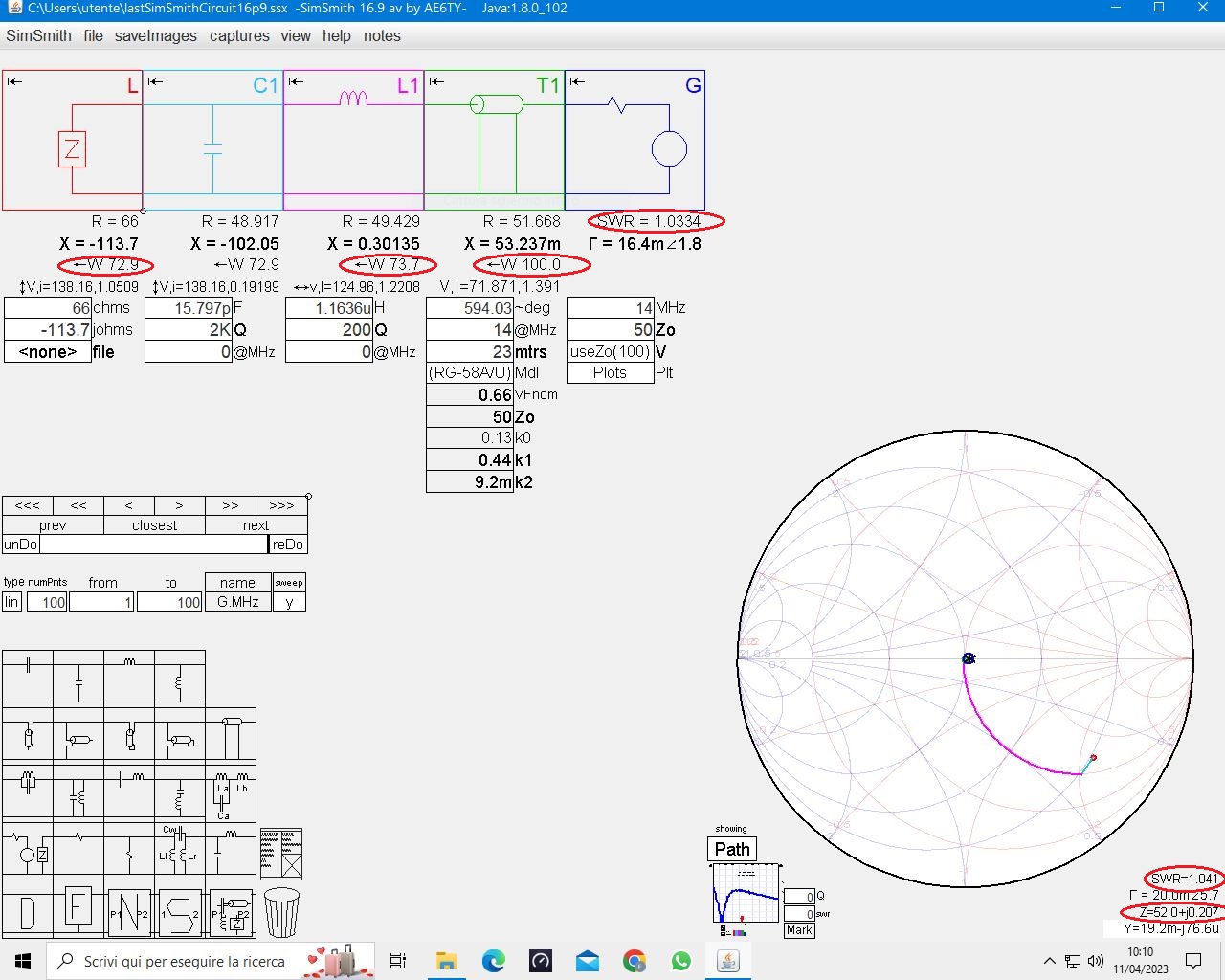Image resolution: width=1225 pixels, height=980 pixels.
Task: Click the Plots button
Action: 611,373
